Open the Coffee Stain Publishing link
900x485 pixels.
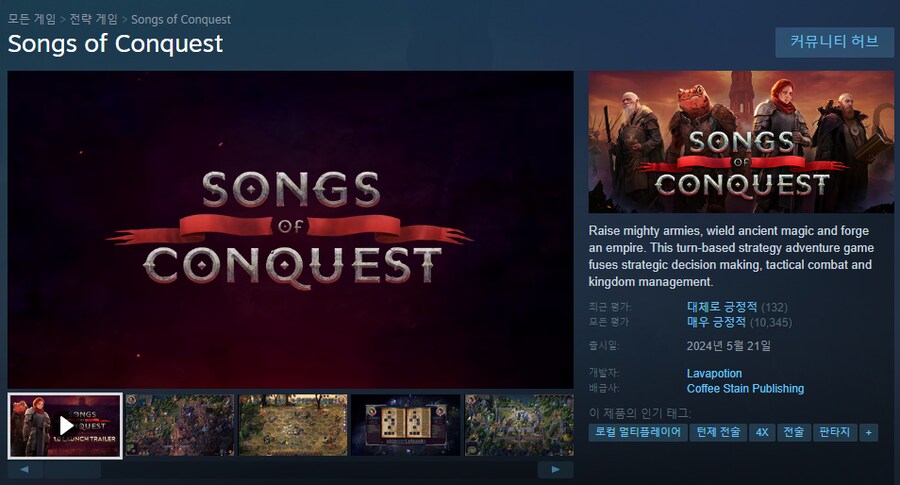point(745,389)
